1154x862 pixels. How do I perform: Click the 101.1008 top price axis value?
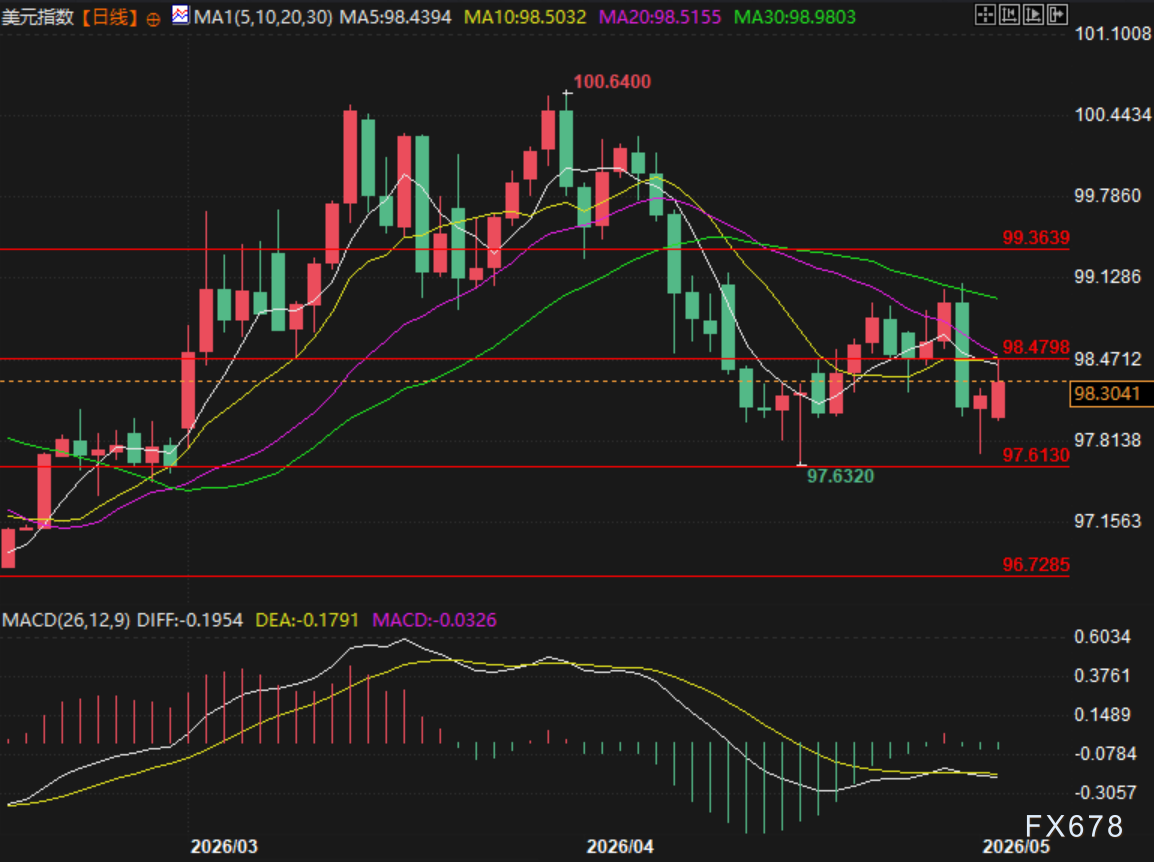point(1112,33)
